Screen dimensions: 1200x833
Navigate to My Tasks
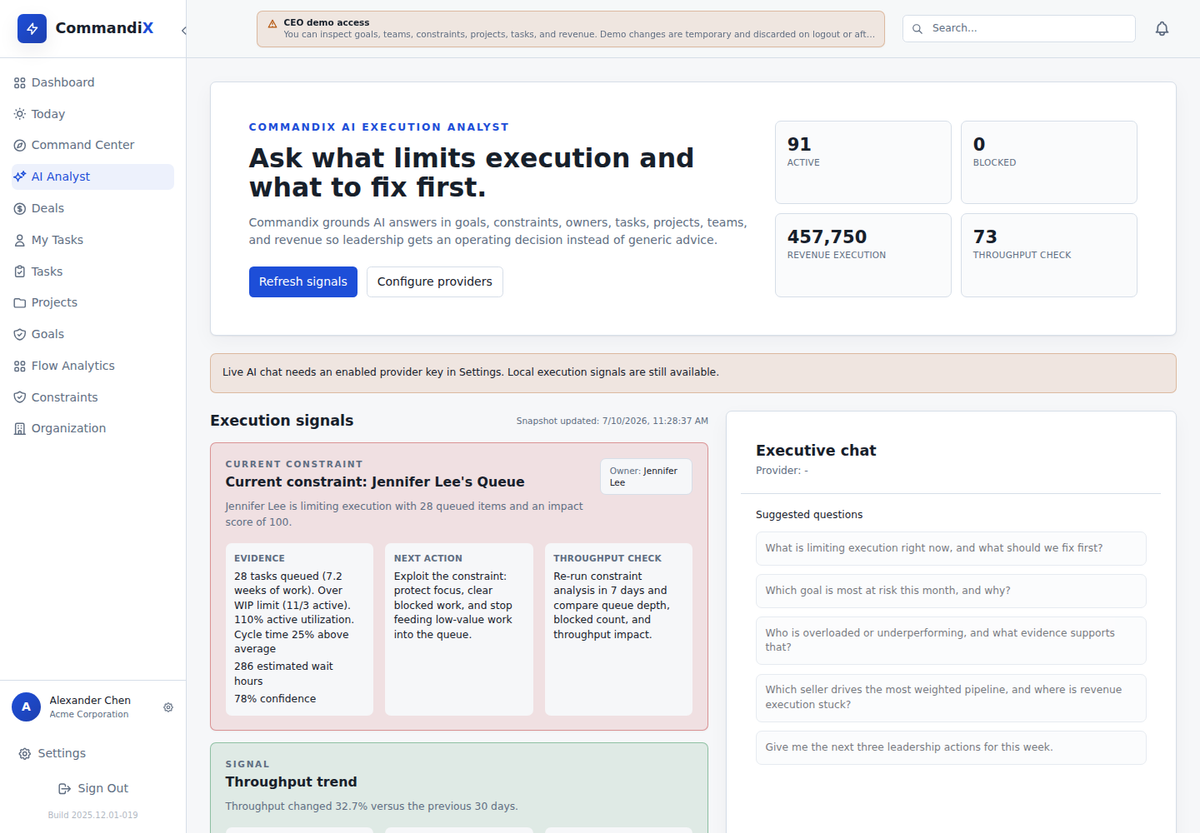tap(92, 240)
